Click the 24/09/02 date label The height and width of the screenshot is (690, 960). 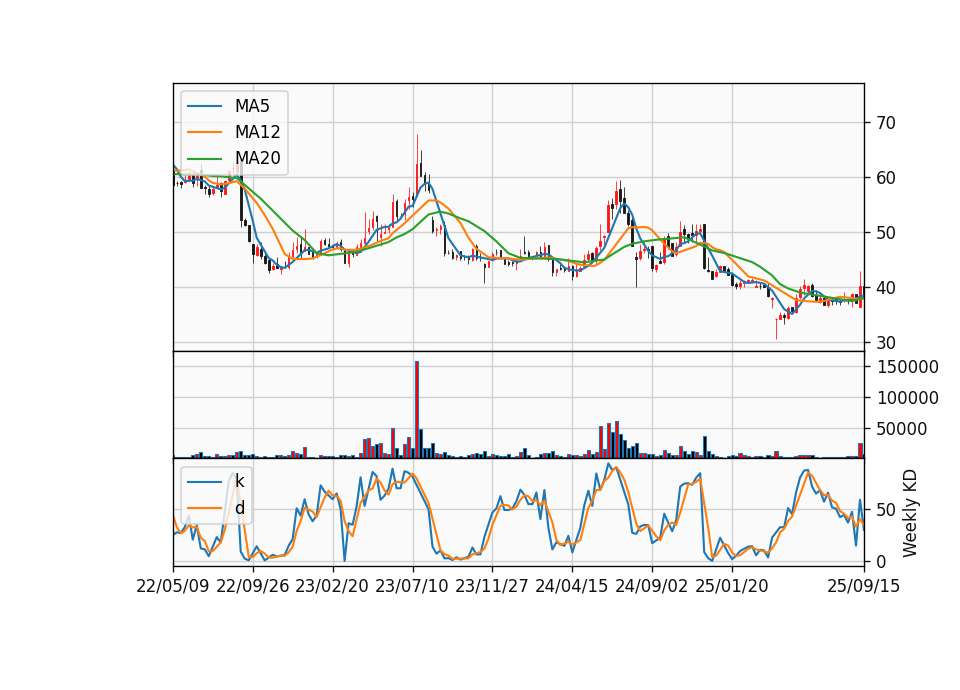pyautogui.click(x=651, y=586)
